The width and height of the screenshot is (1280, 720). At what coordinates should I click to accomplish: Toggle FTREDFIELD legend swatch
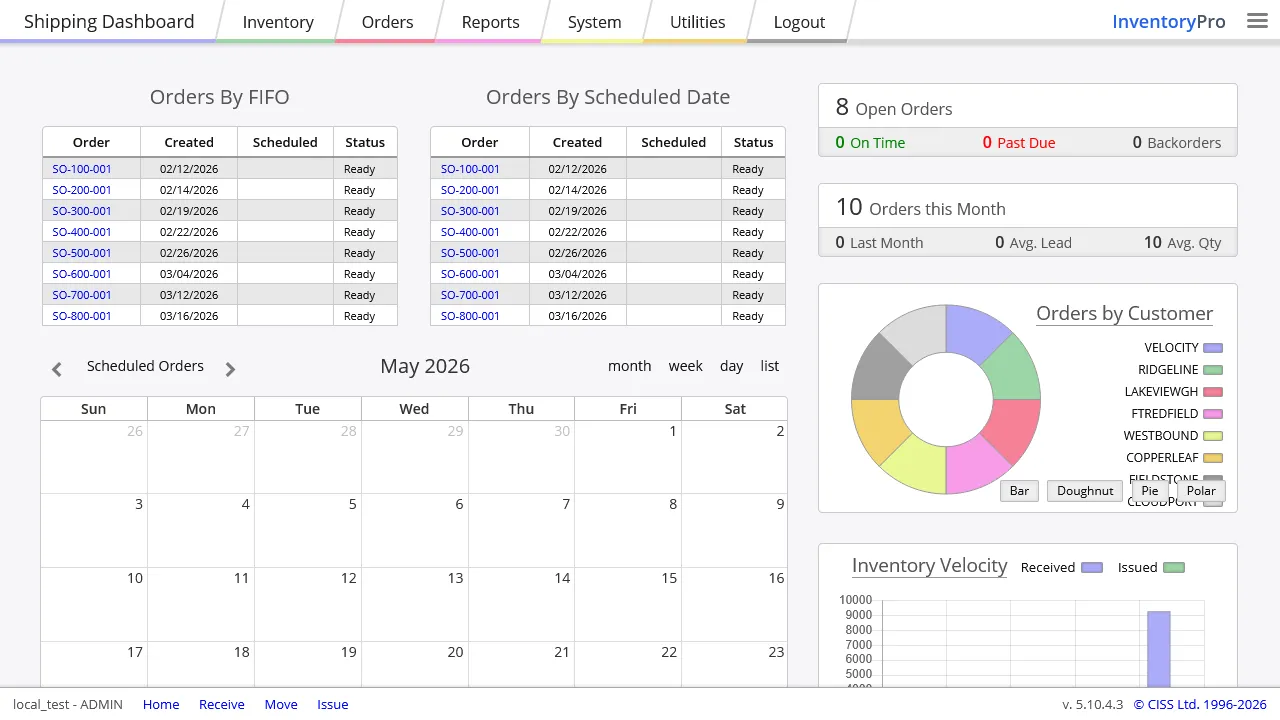(x=1213, y=414)
